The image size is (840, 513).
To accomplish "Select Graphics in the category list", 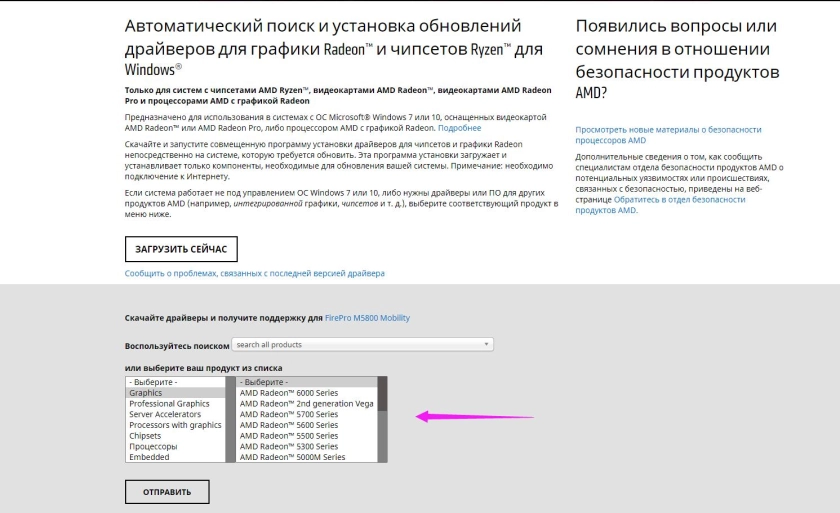I will click(x=176, y=393).
